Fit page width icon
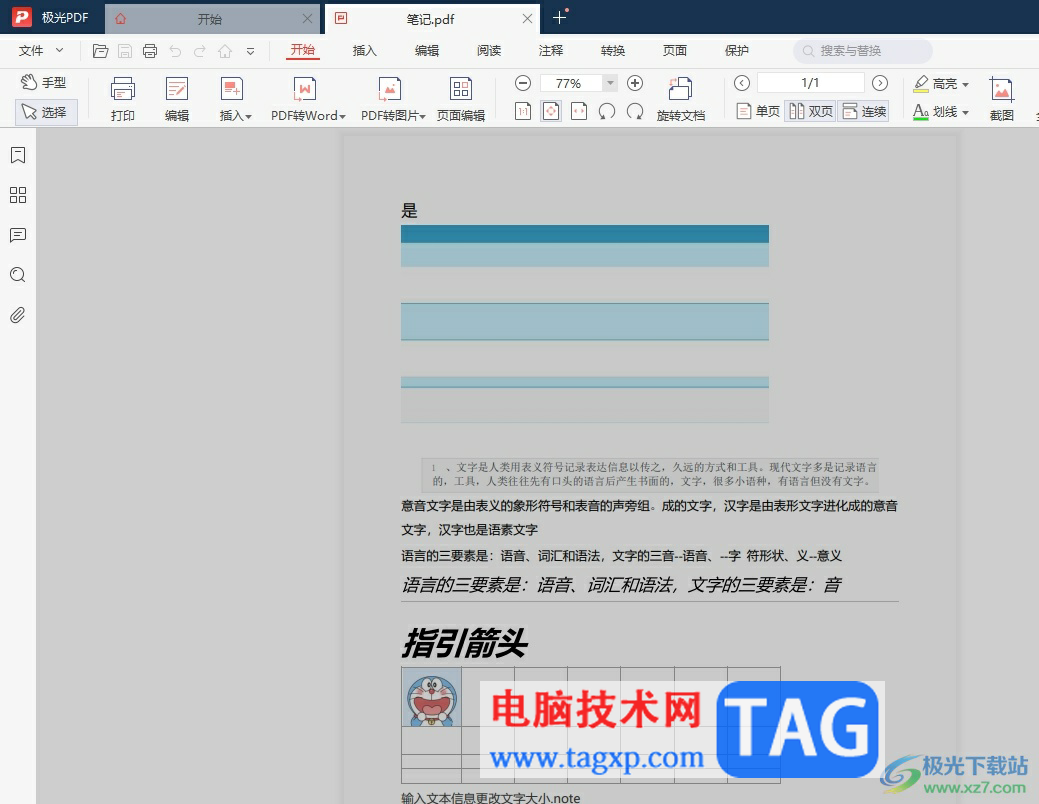This screenshot has width=1039, height=804. [x=579, y=111]
